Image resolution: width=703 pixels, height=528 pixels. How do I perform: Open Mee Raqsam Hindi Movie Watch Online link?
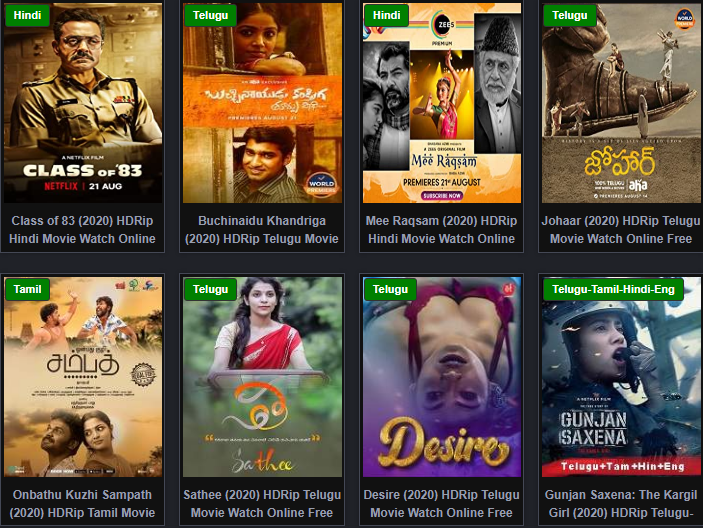[442, 229]
